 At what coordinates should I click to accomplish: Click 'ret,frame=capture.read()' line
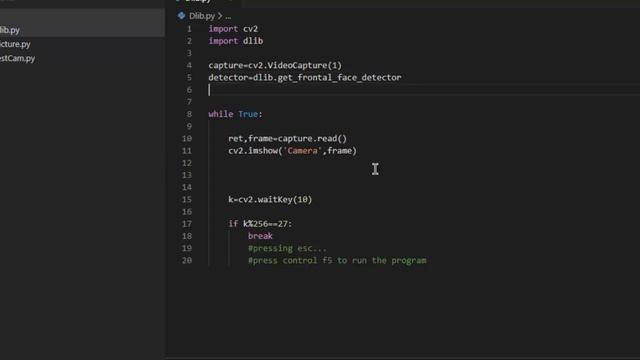(287, 138)
